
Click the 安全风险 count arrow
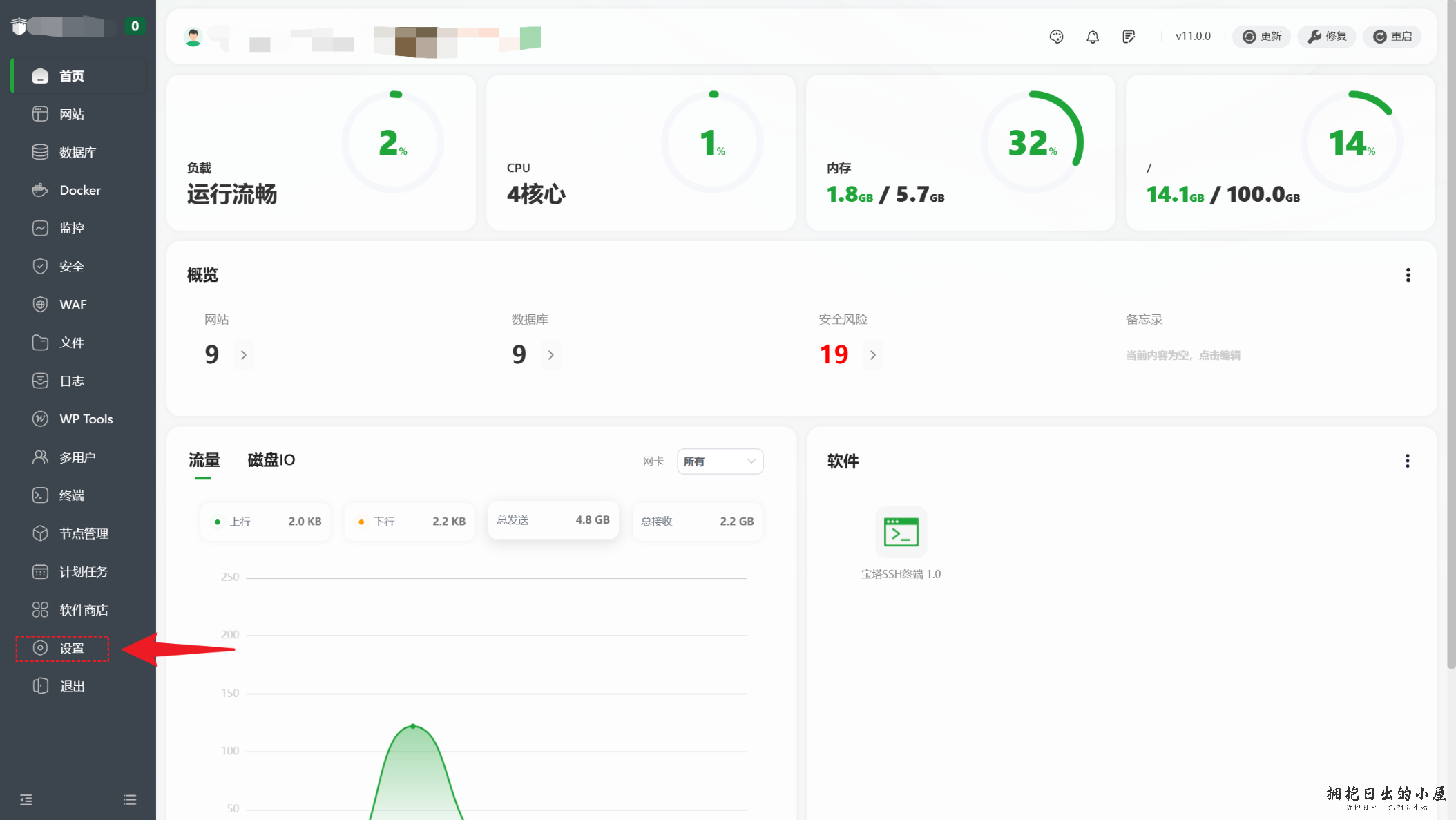(873, 355)
